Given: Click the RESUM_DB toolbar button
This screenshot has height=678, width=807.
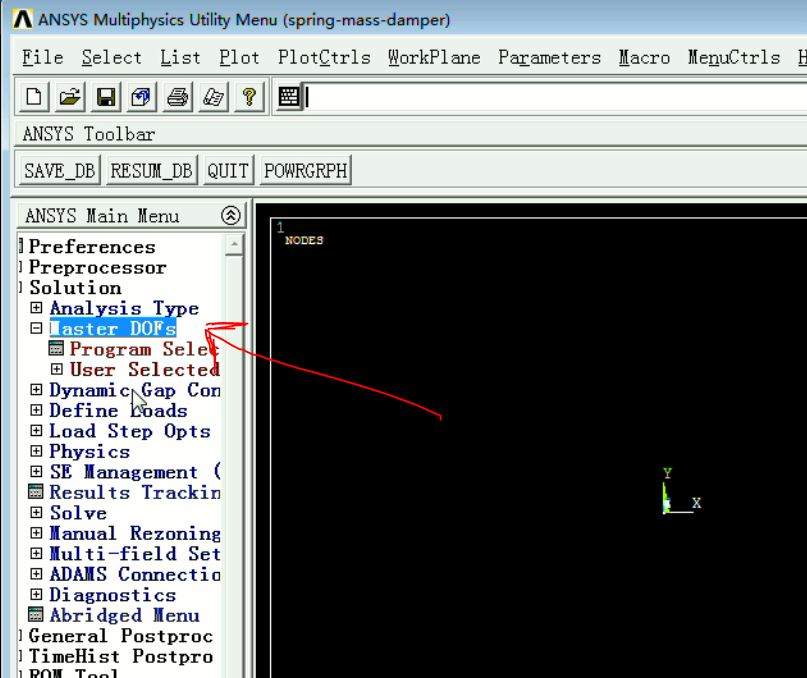Looking at the screenshot, I should pyautogui.click(x=151, y=170).
